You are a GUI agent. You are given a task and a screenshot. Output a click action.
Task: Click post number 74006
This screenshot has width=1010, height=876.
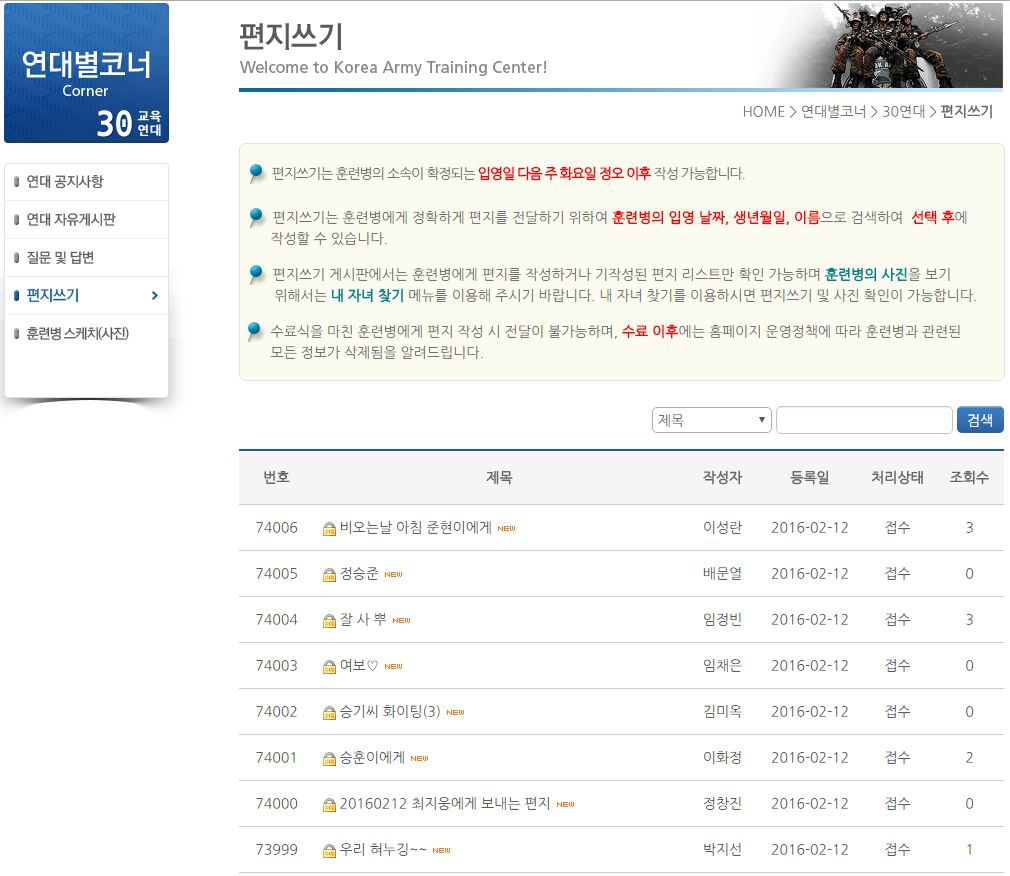276,528
